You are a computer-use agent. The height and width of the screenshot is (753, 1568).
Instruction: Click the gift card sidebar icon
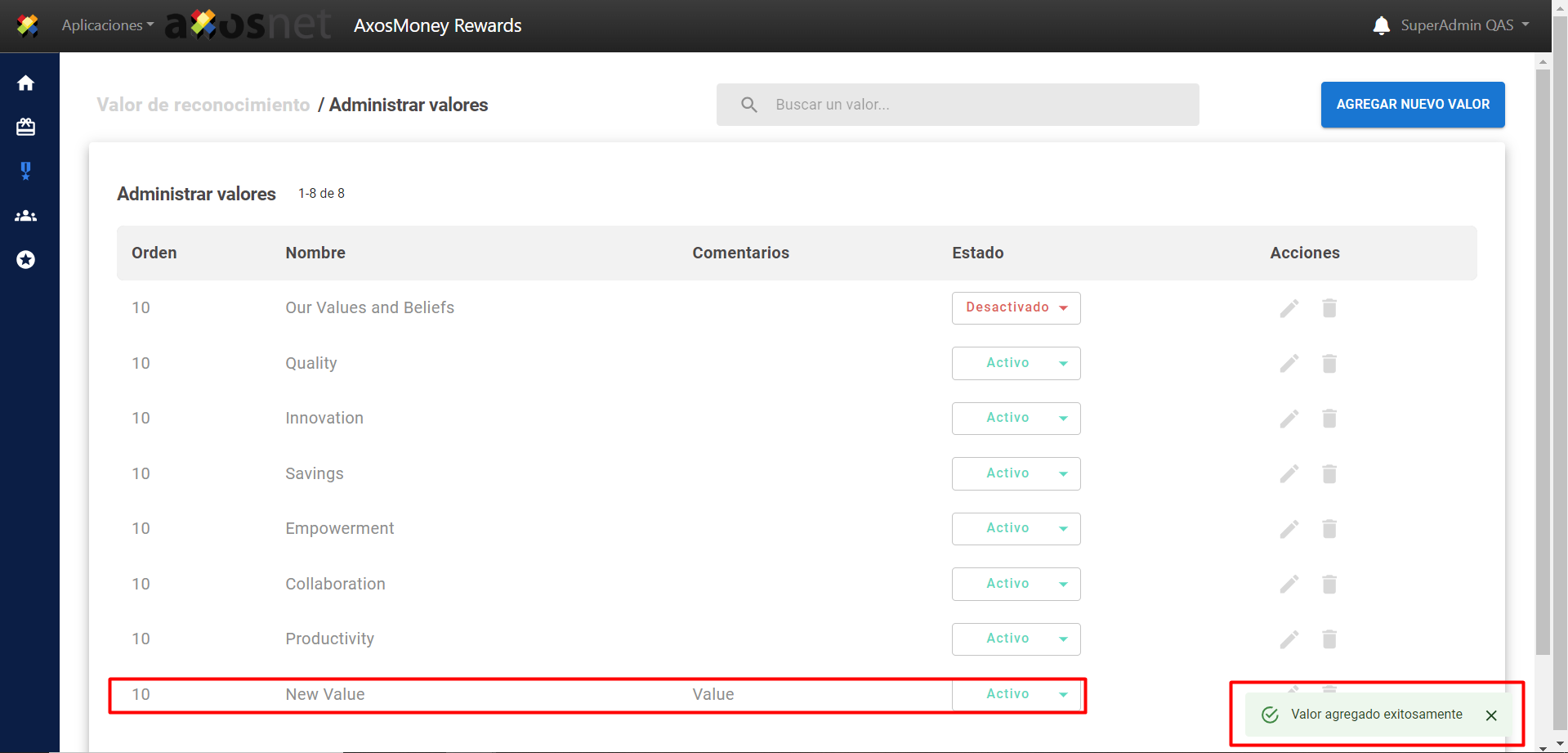tap(26, 128)
